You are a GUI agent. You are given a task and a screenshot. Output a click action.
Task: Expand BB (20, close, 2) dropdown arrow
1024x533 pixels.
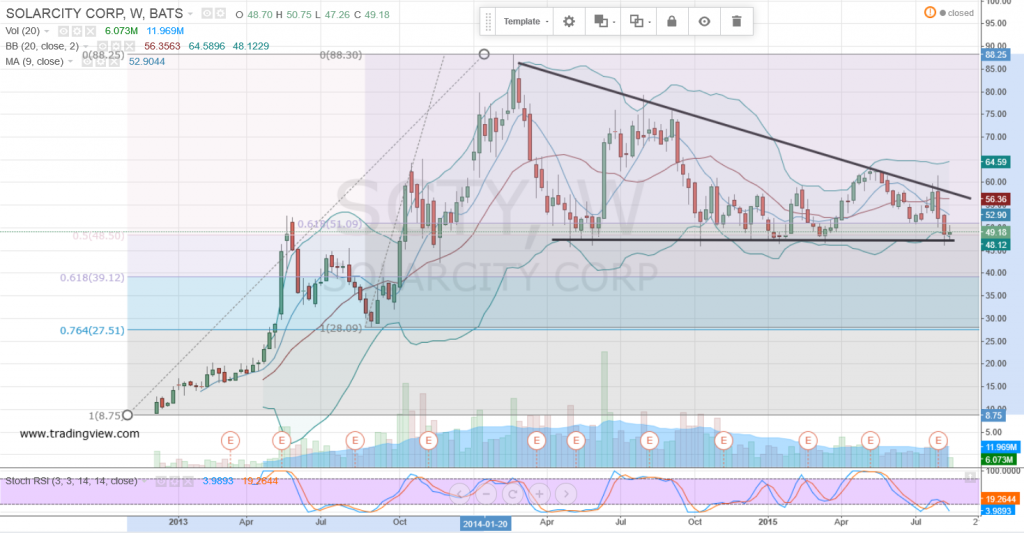[86, 46]
